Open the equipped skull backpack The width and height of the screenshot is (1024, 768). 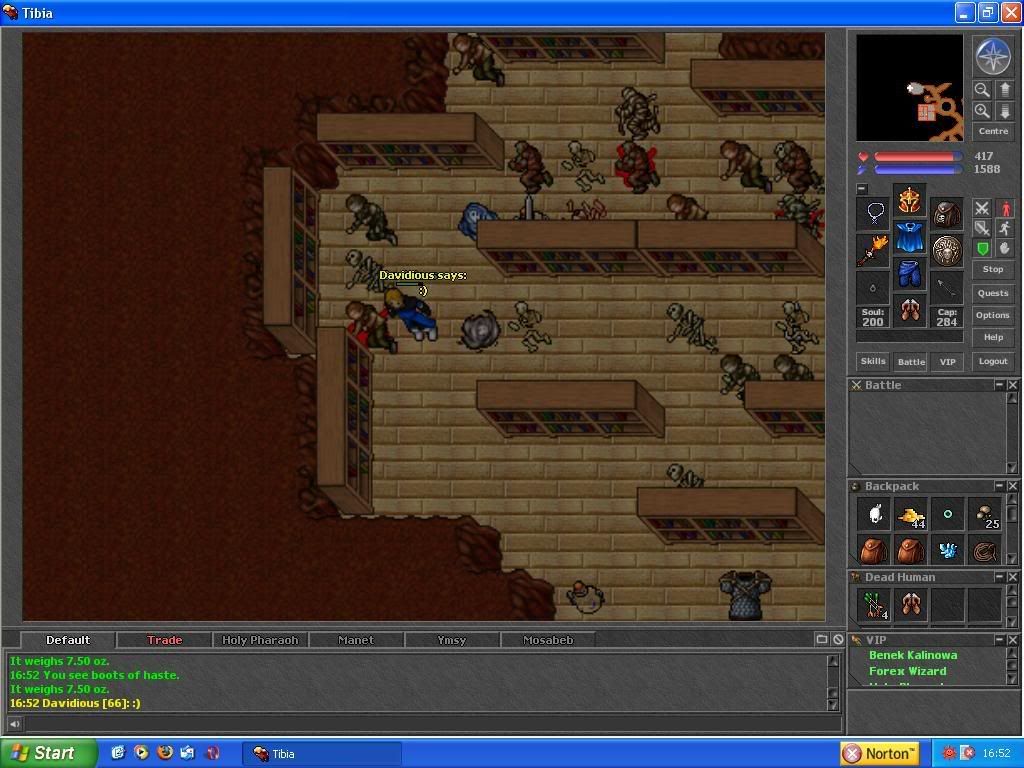tap(946, 213)
